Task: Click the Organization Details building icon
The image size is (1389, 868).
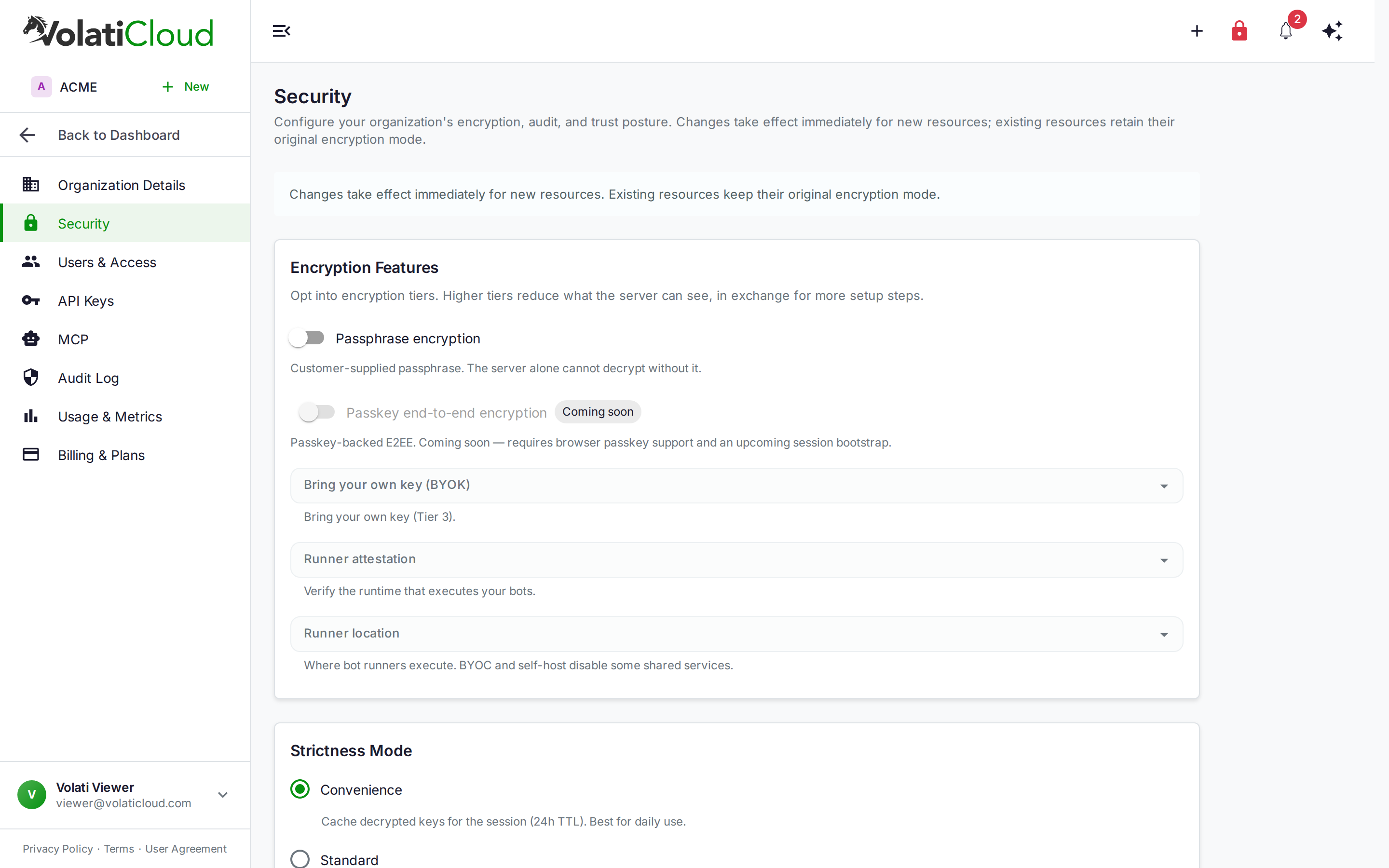Action: (31, 185)
